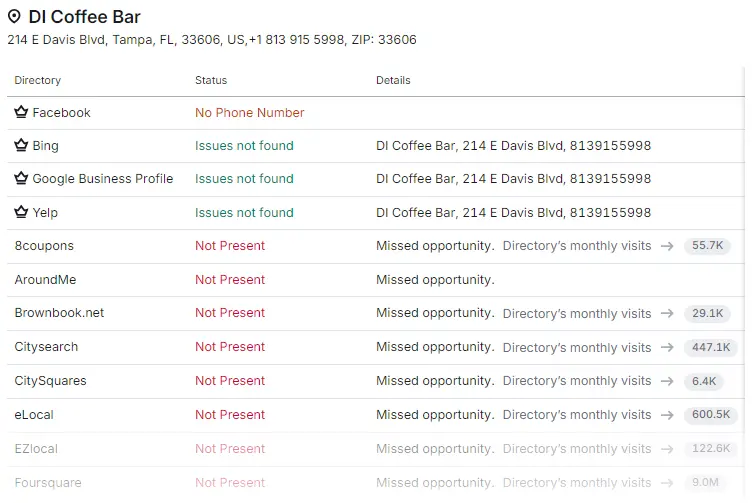Click the crown icon next to Bing

click(x=21, y=145)
